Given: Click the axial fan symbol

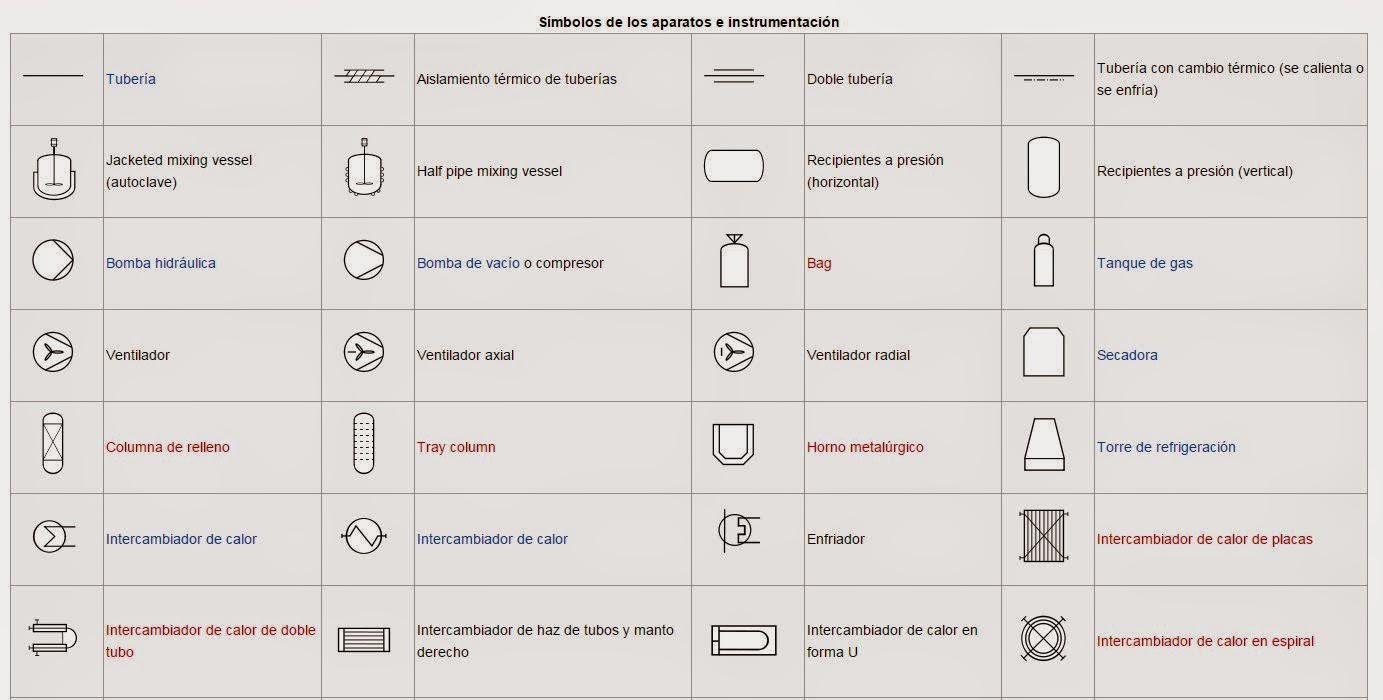Looking at the screenshot, I should [364, 352].
